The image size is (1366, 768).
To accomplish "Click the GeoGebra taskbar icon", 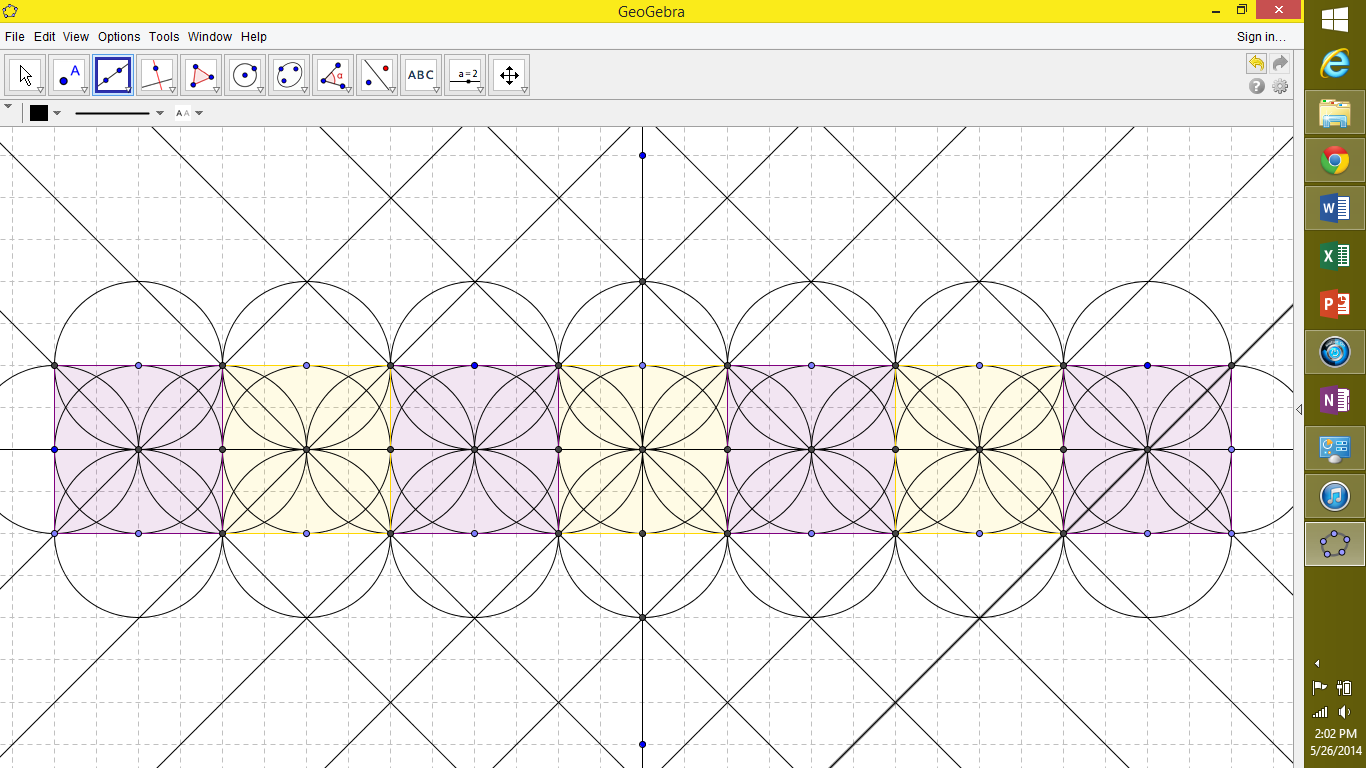I will 1335,544.
